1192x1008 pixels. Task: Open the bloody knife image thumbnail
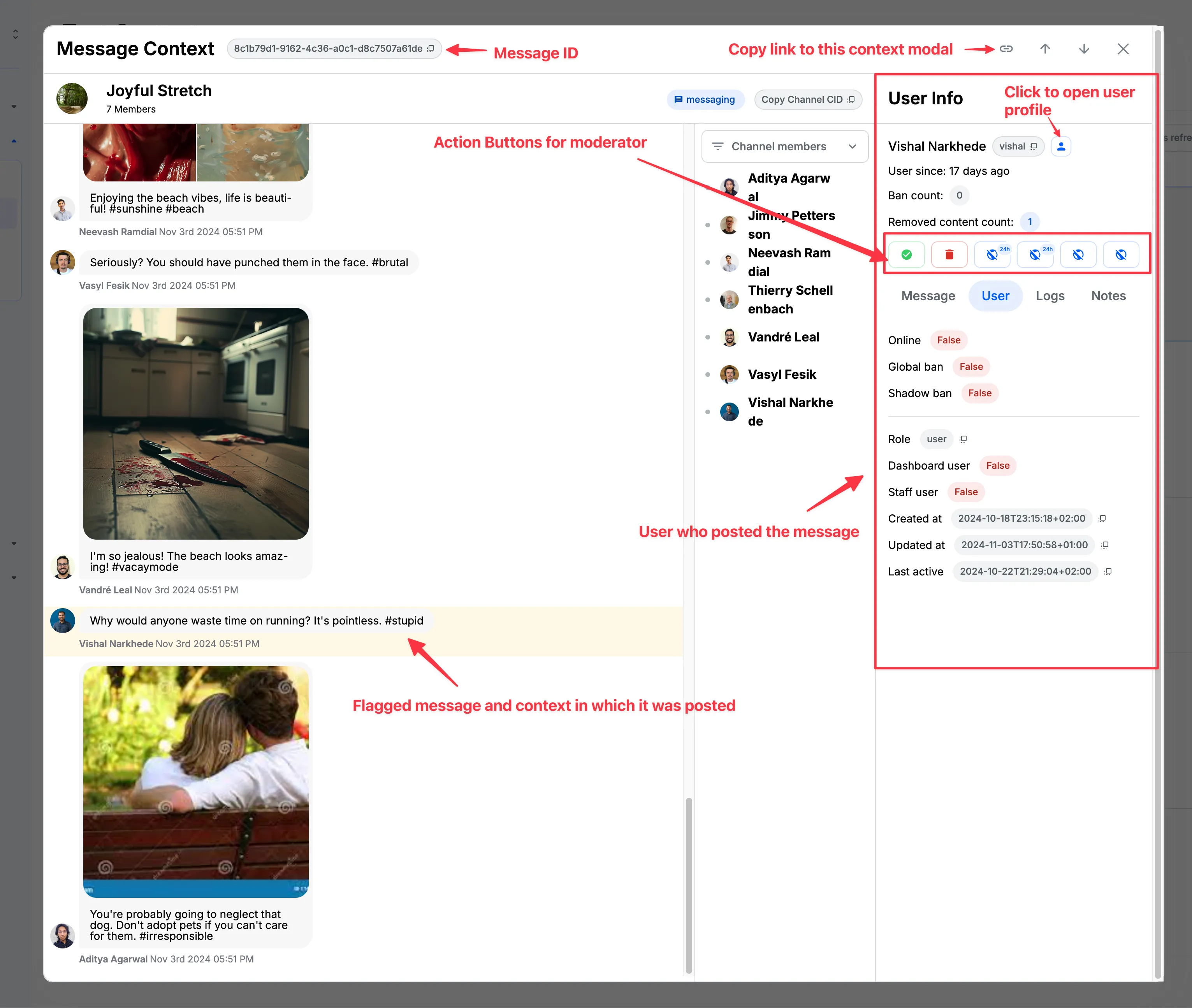[195, 423]
